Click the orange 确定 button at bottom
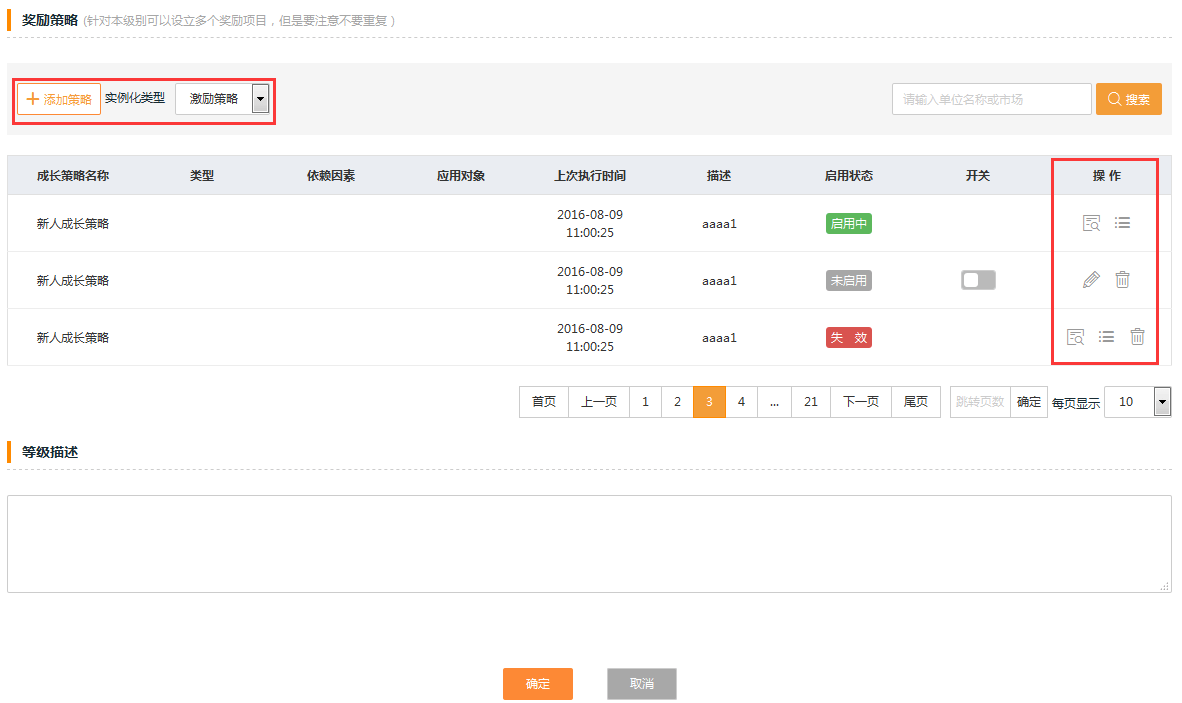Viewport: 1182px width, 703px height. [x=538, y=684]
